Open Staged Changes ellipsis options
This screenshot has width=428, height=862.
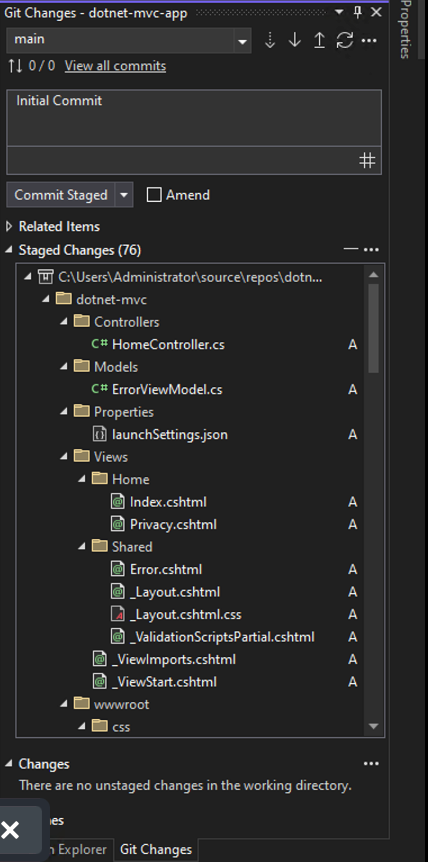pos(371,250)
